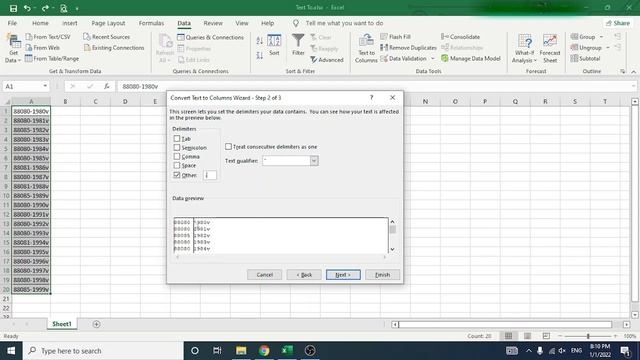Check the Tab delimiter checkbox
The image size is (640, 360).
[177, 139]
